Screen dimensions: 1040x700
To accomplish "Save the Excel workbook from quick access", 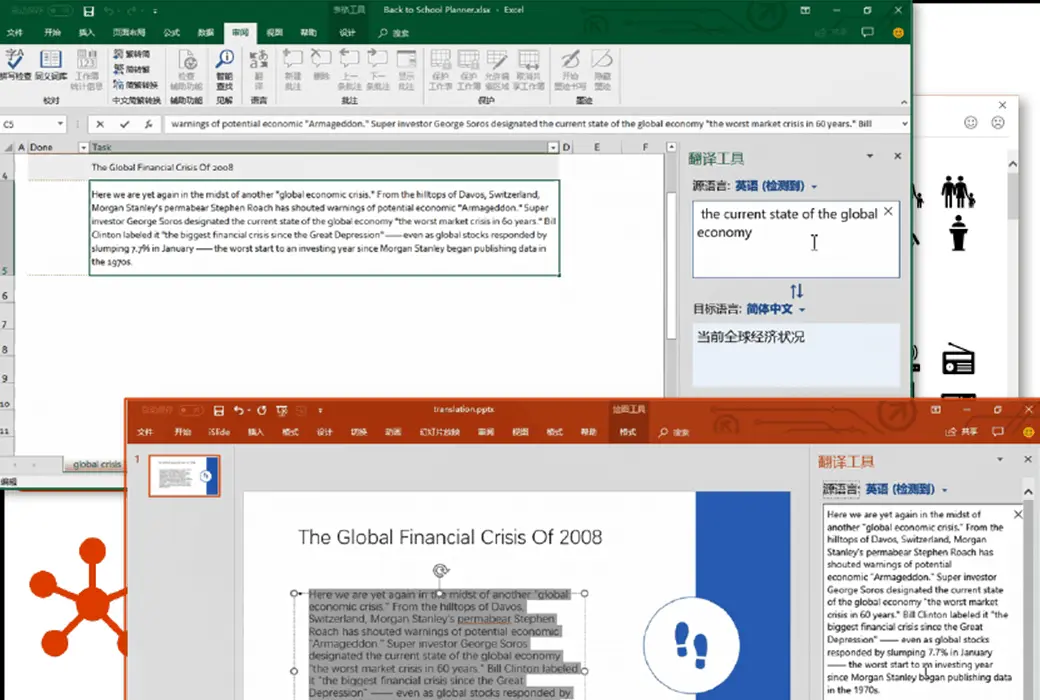I will (x=88, y=11).
